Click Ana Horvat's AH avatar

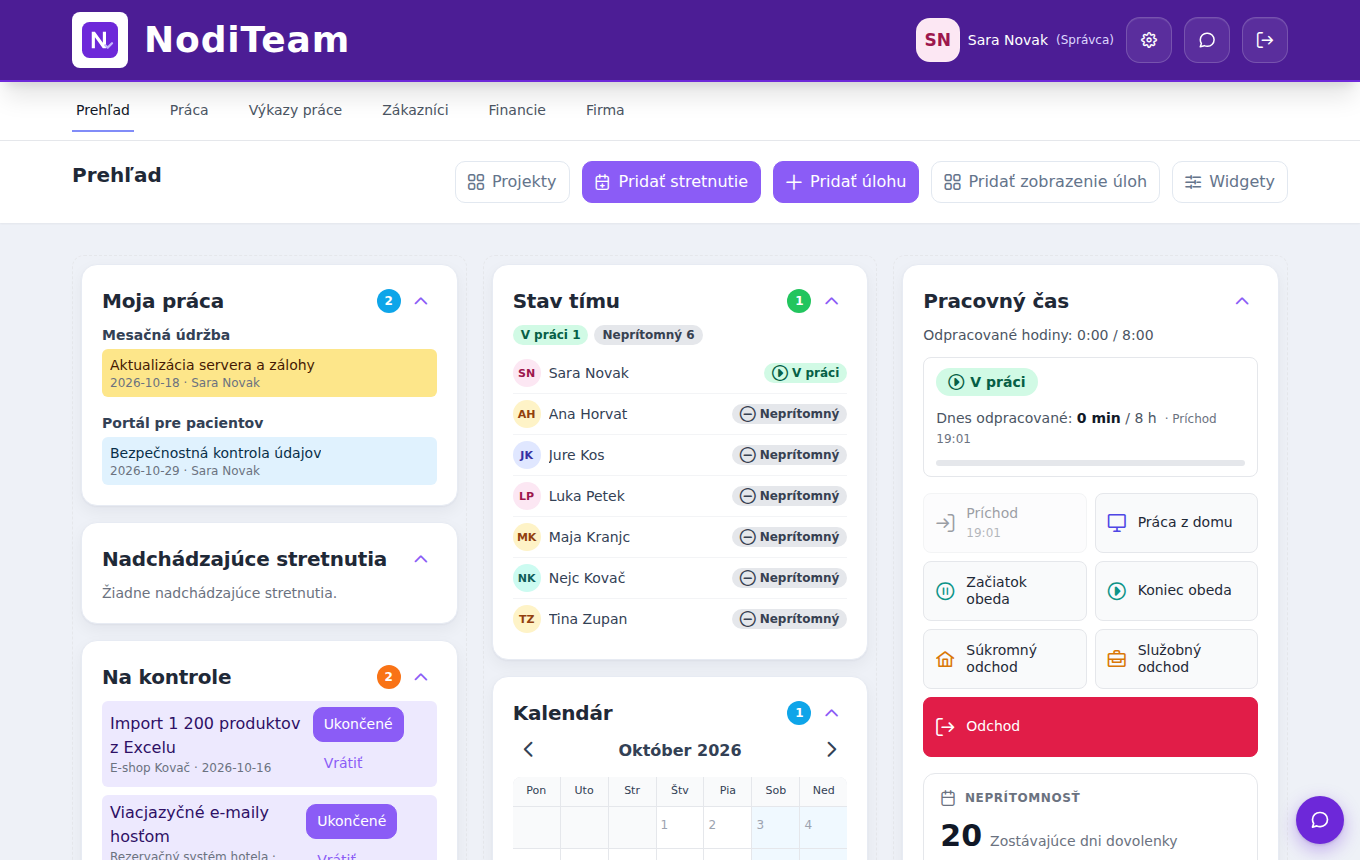click(x=527, y=414)
